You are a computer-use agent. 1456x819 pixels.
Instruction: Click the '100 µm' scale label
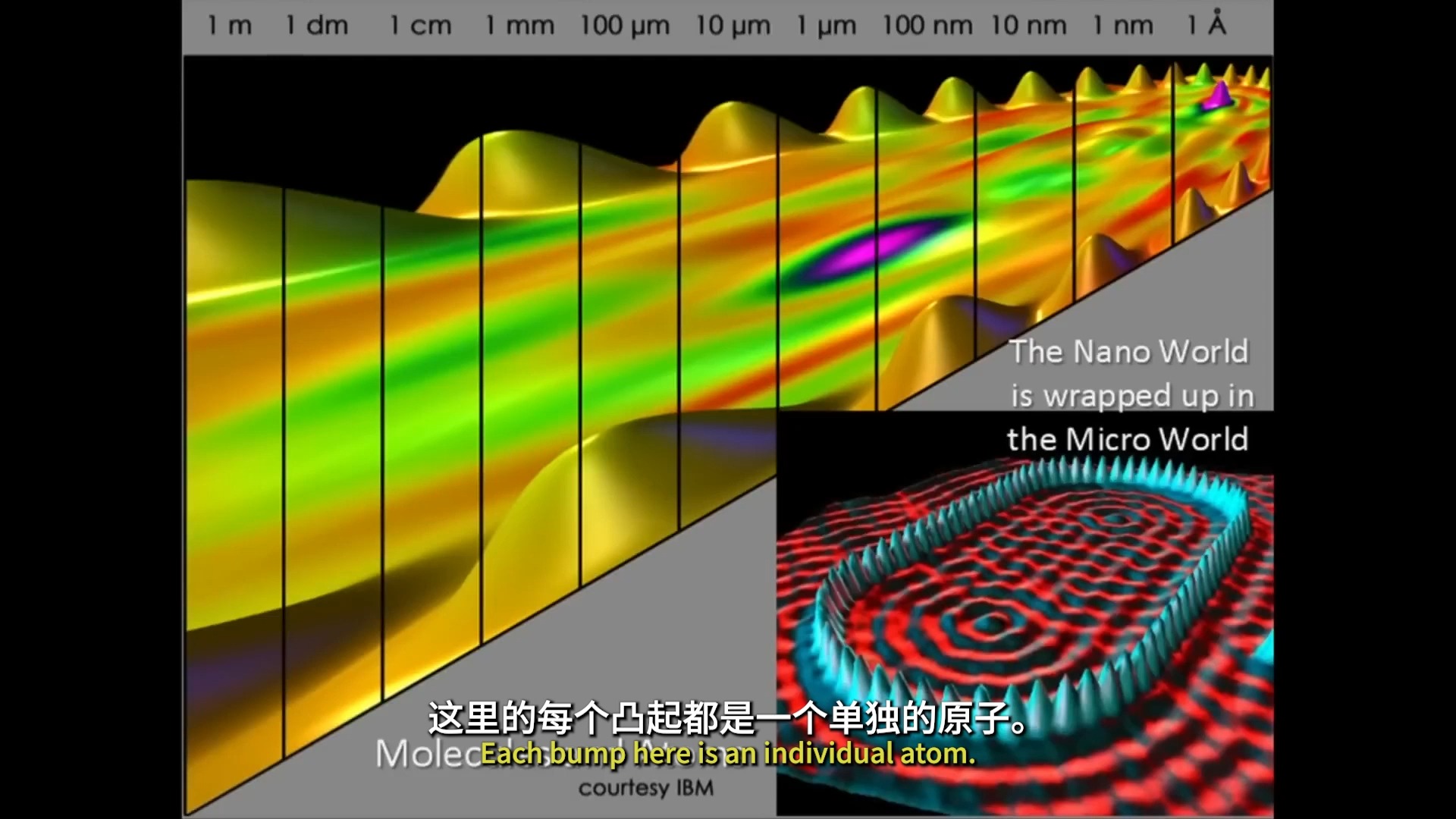coord(625,26)
